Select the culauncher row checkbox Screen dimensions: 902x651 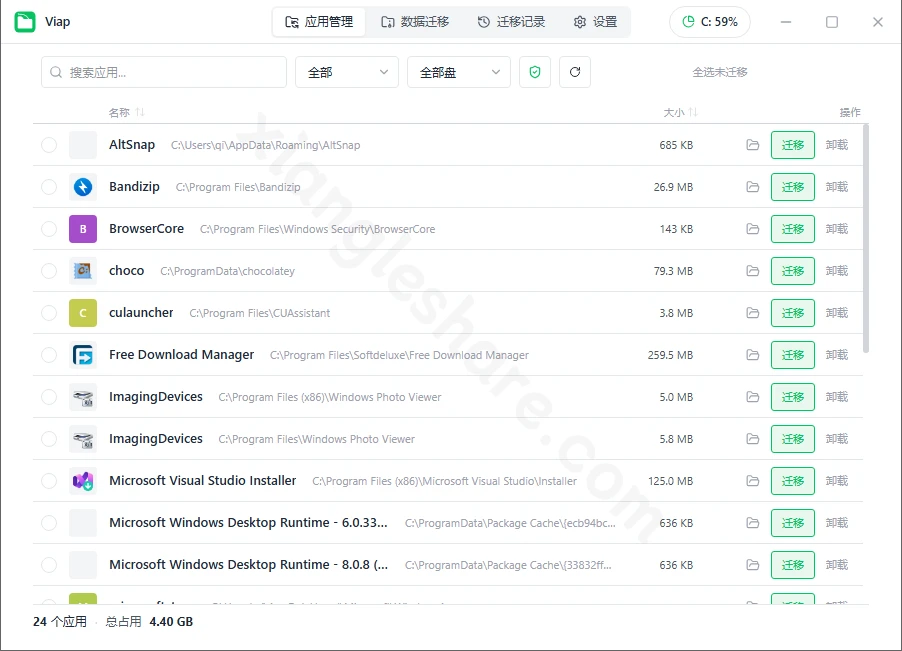click(49, 313)
